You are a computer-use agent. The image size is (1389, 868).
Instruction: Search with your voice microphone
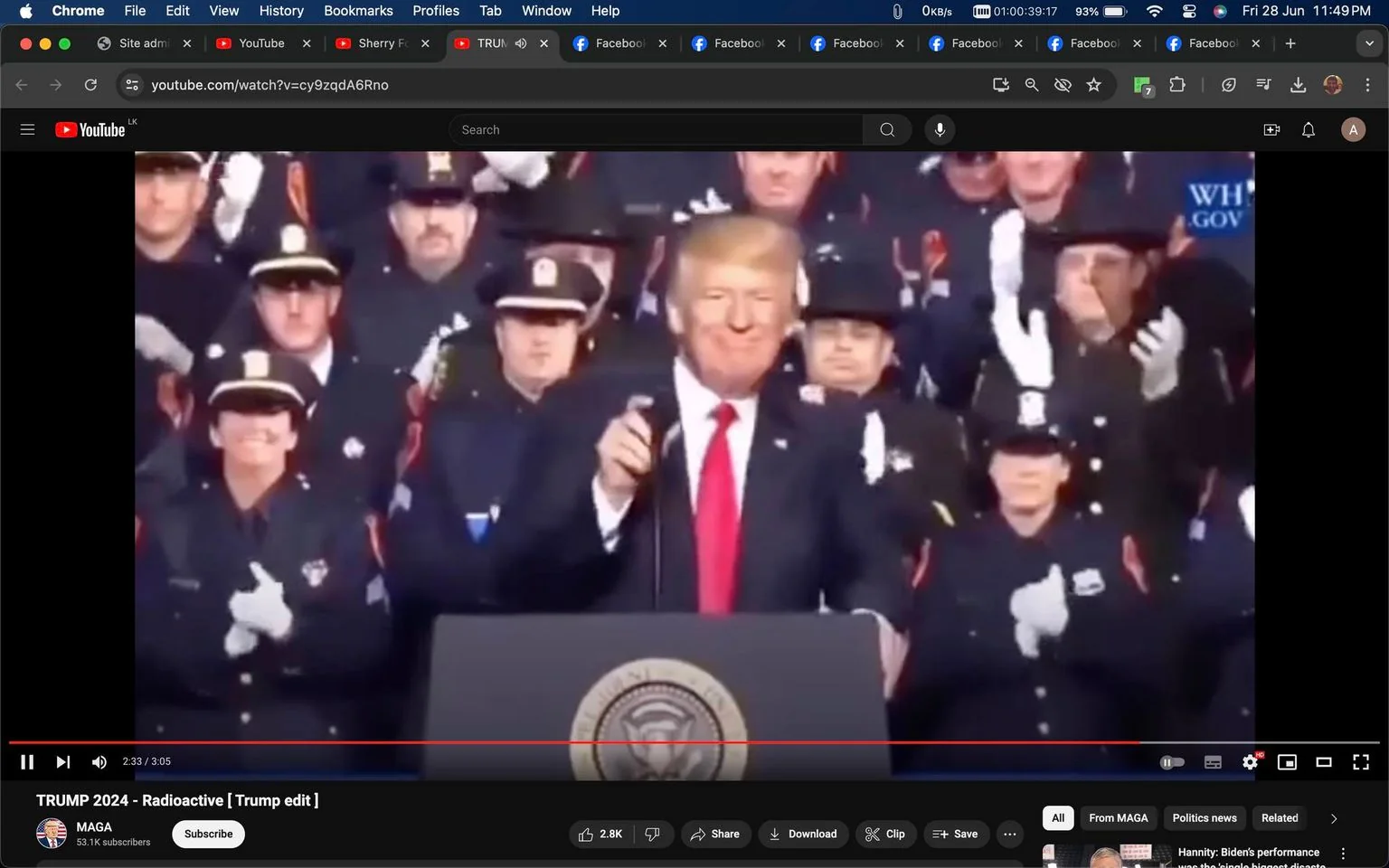click(940, 129)
